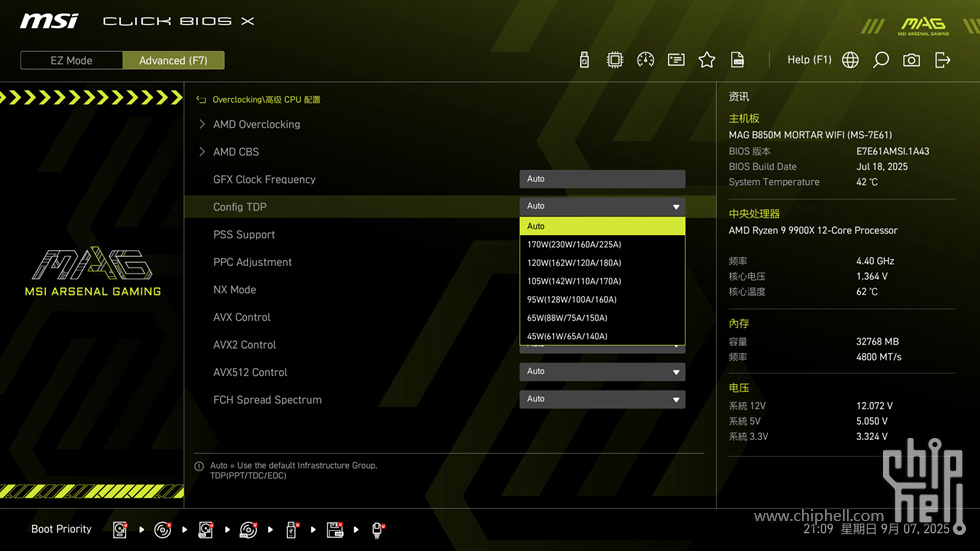This screenshot has height=551, width=980.
Task: Select the network cable boot priority icon
Action: (378, 530)
